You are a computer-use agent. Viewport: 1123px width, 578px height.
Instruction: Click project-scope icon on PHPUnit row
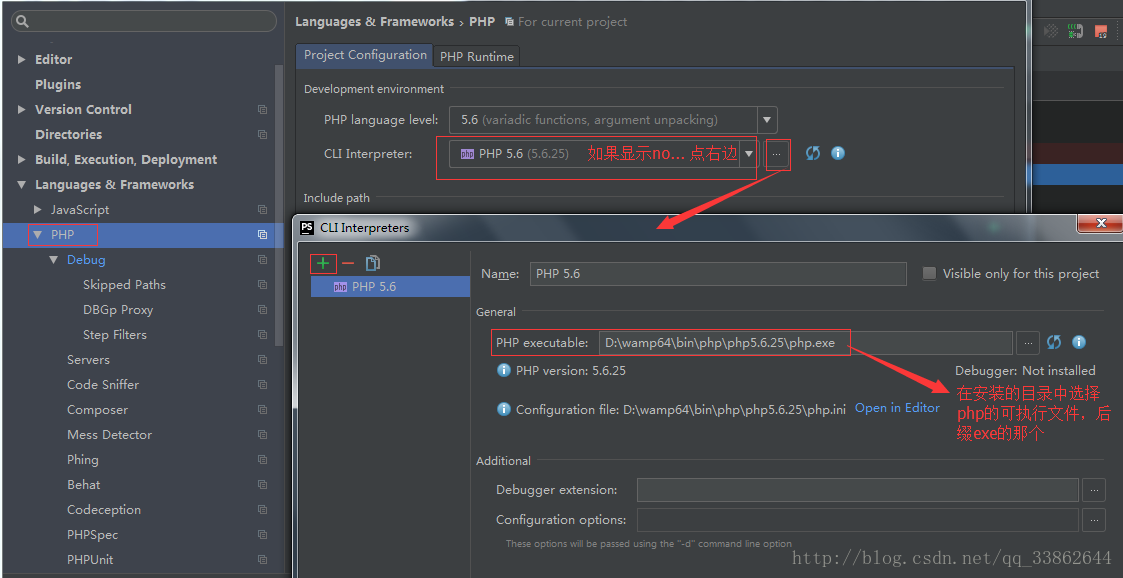tap(262, 559)
